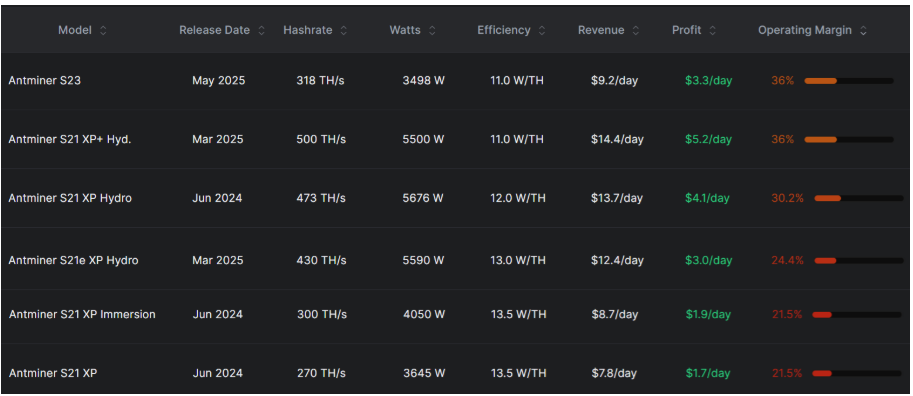913x396 pixels.
Task: Click the Revenue sort arrows icon
Action: [636, 31]
